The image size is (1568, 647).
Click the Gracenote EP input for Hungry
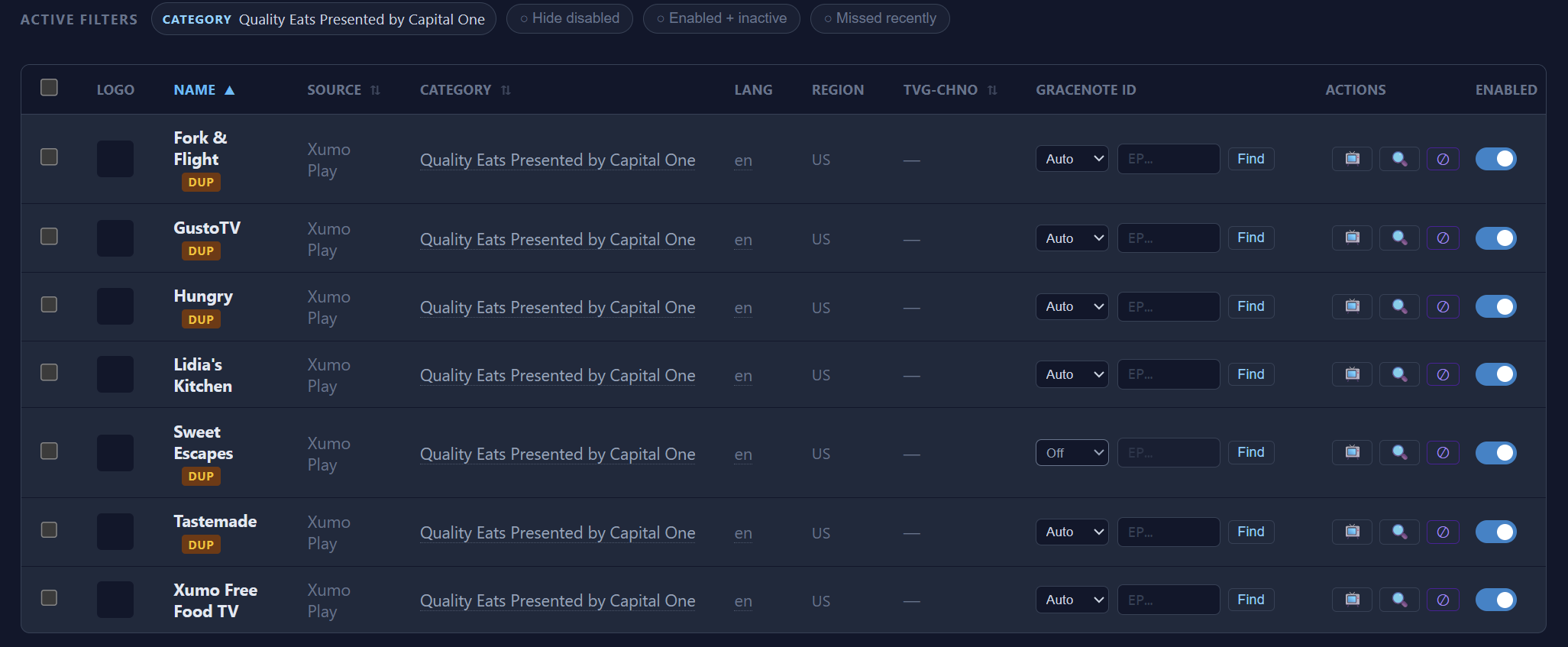click(1168, 306)
